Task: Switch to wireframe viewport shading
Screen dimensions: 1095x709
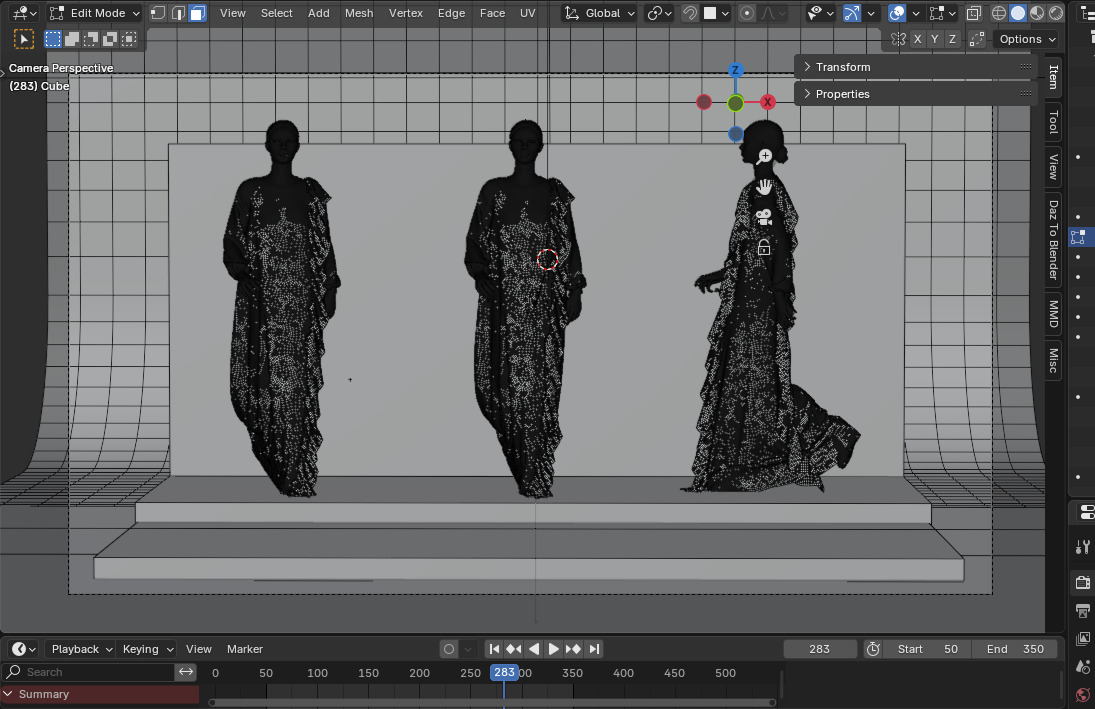Action: pyautogui.click(x=999, y=13)
